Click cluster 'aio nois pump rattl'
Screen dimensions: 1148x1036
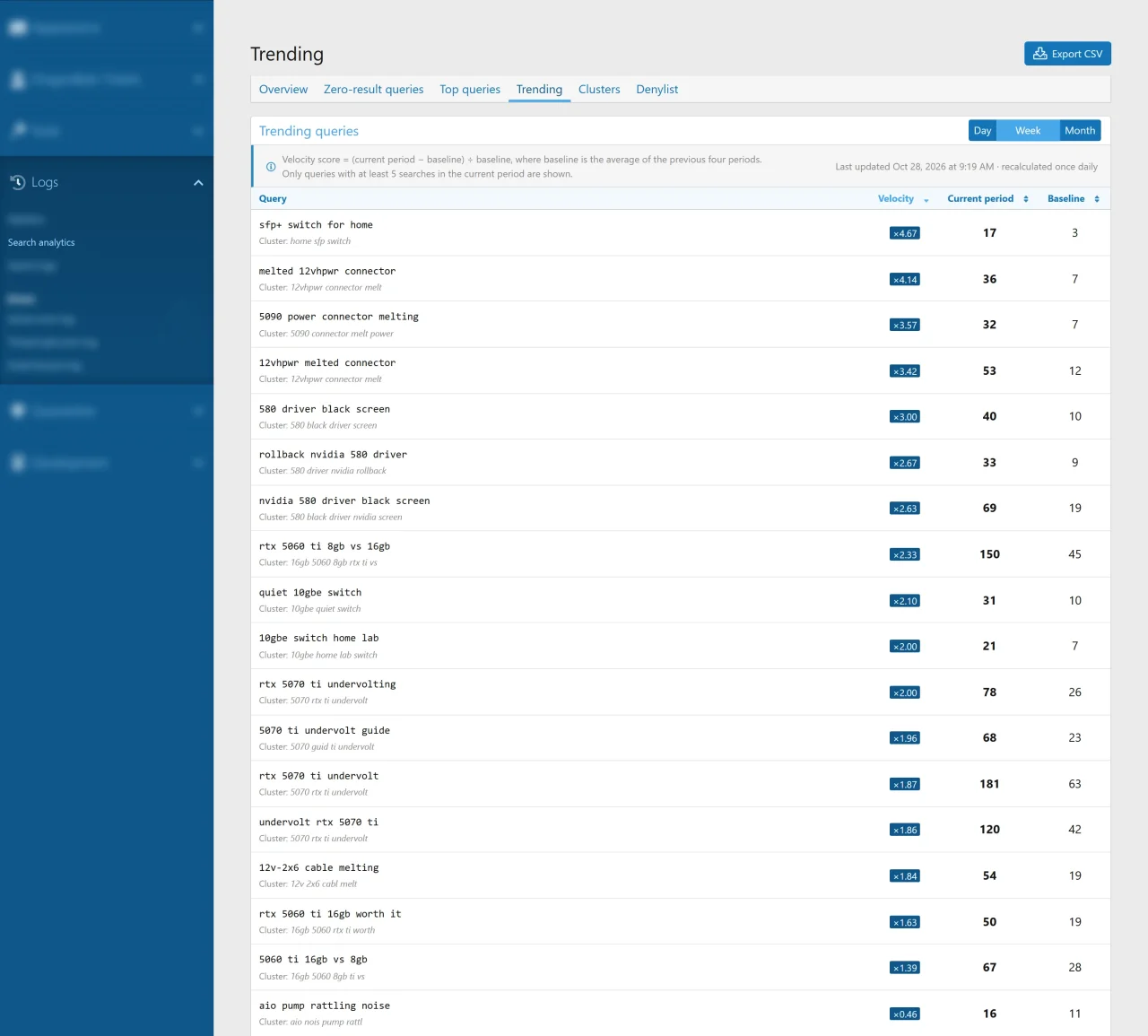tap(326, 1023)
